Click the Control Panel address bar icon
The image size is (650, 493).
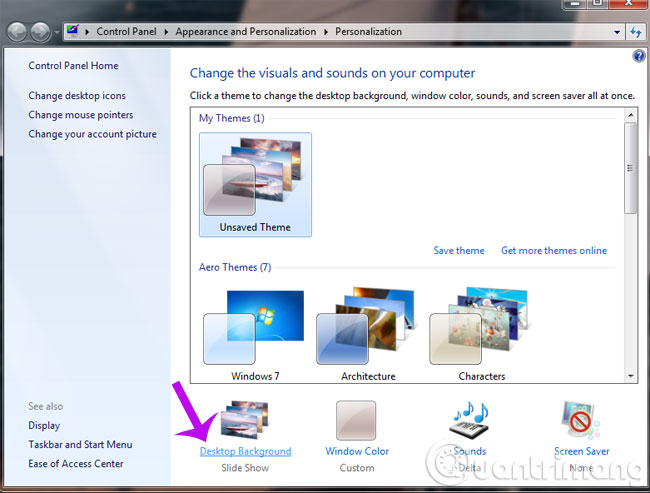point(73,31)
